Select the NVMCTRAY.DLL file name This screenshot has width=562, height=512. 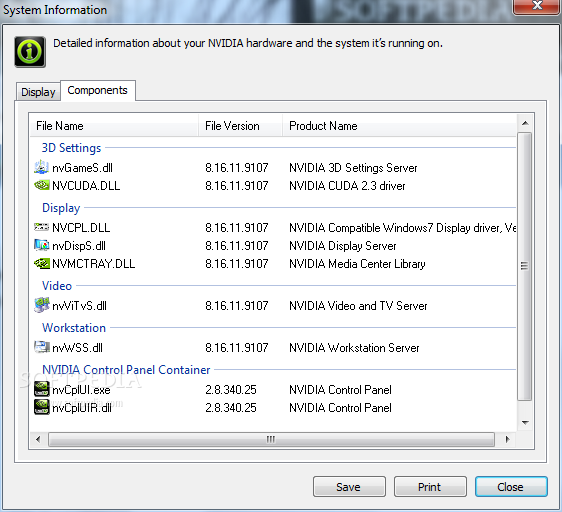click(x=94, y=264)
